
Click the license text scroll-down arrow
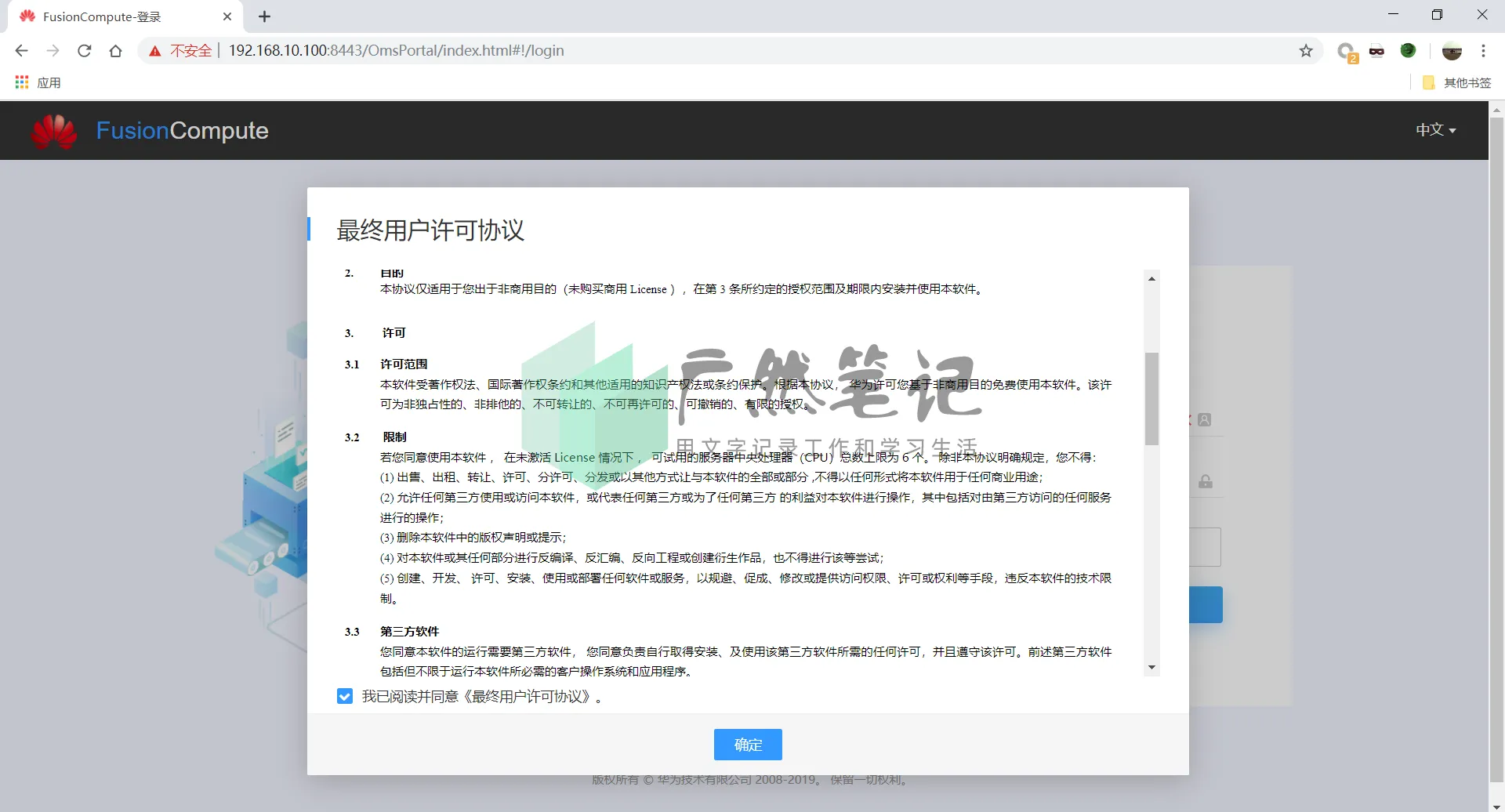(1151, 668)
